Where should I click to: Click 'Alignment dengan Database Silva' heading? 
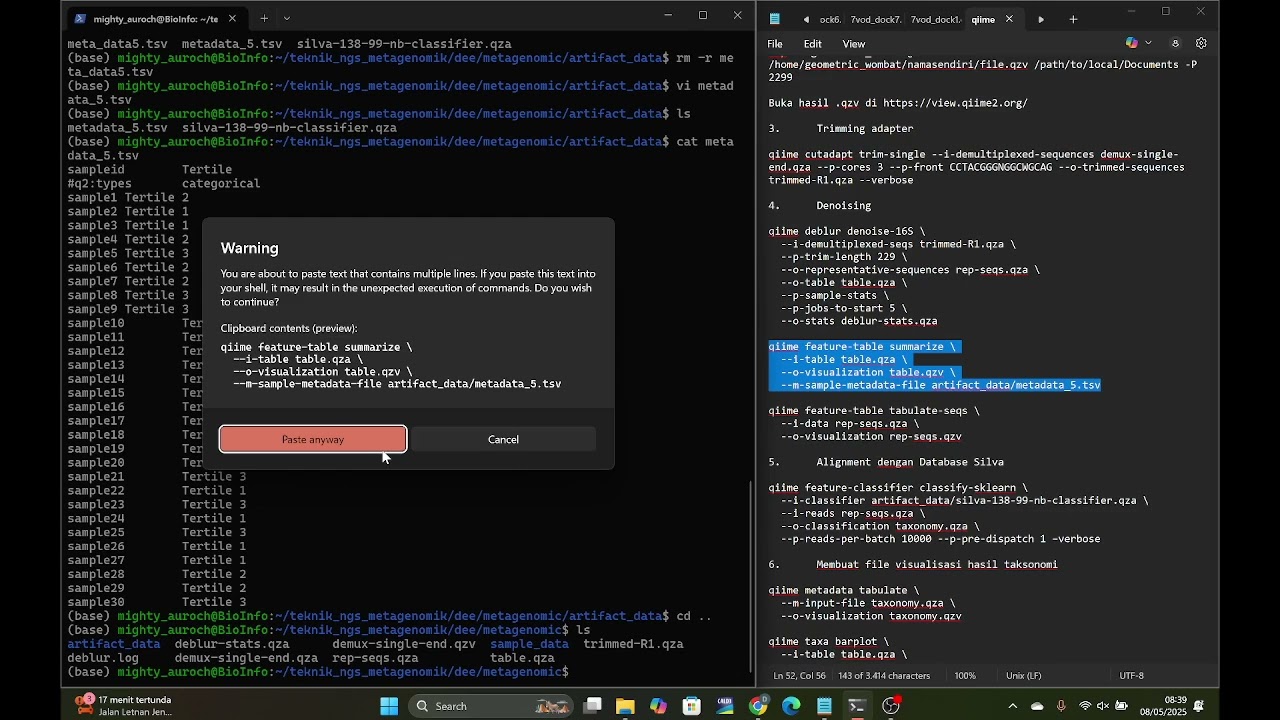pos(910,462)
